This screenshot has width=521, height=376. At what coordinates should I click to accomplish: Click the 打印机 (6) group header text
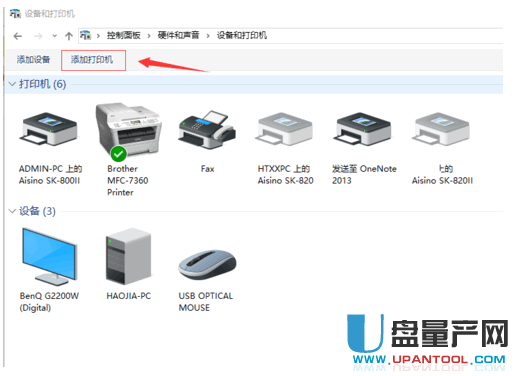click(x=42, y=84)
